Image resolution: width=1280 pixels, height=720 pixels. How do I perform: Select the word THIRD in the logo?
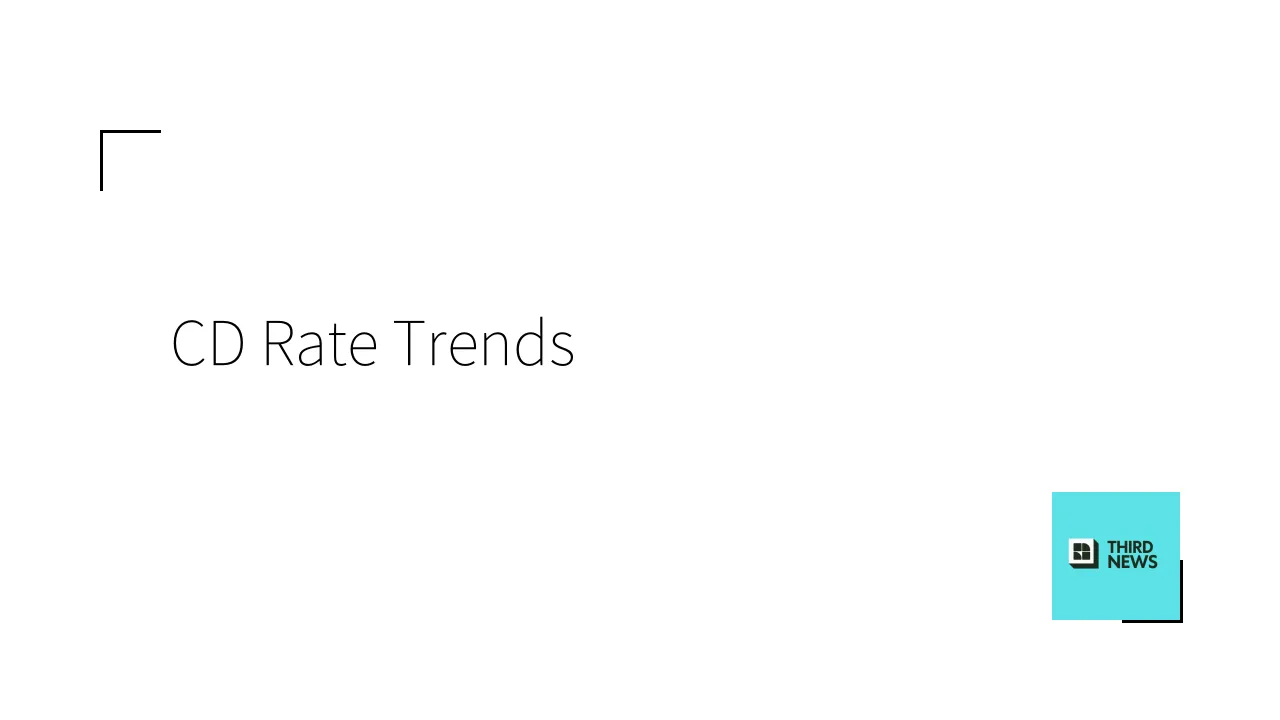pos(1130,547)
